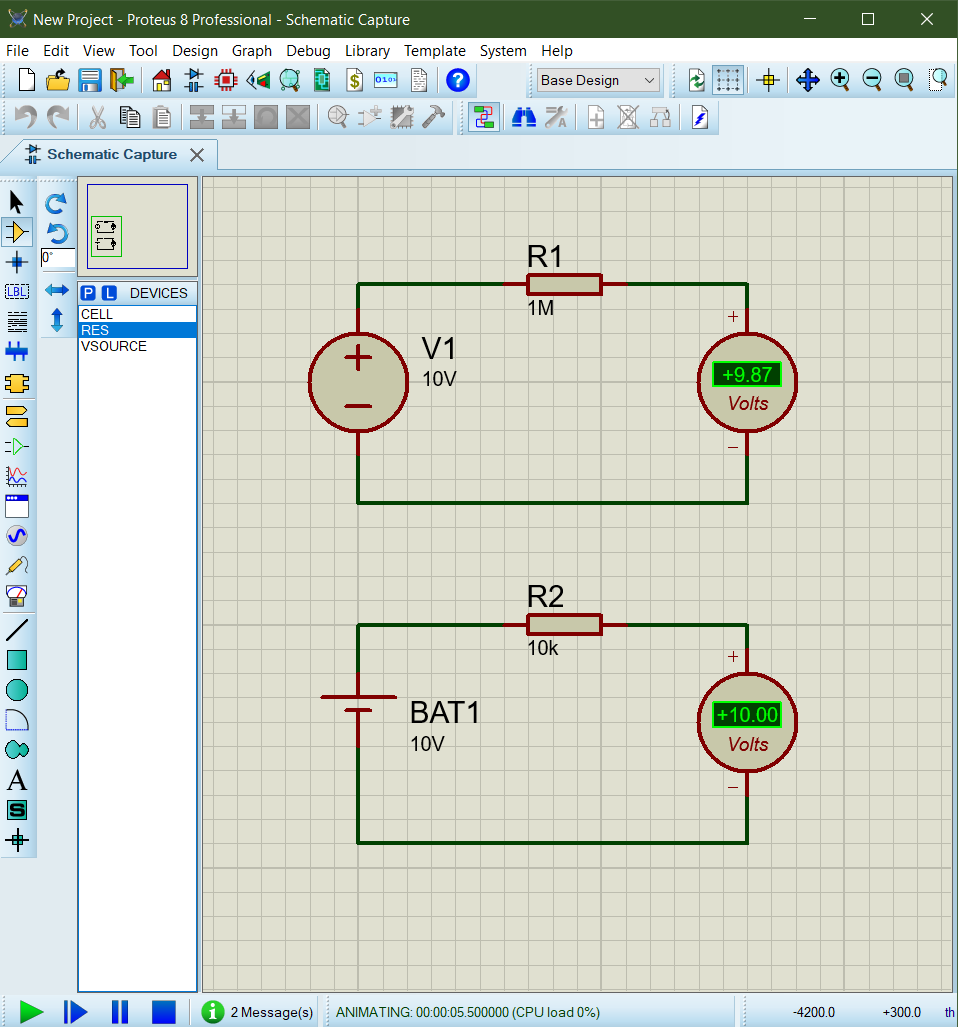Screen dimensions: 958x1027
Task: Open the Template menu
Action: coord(435,50)
